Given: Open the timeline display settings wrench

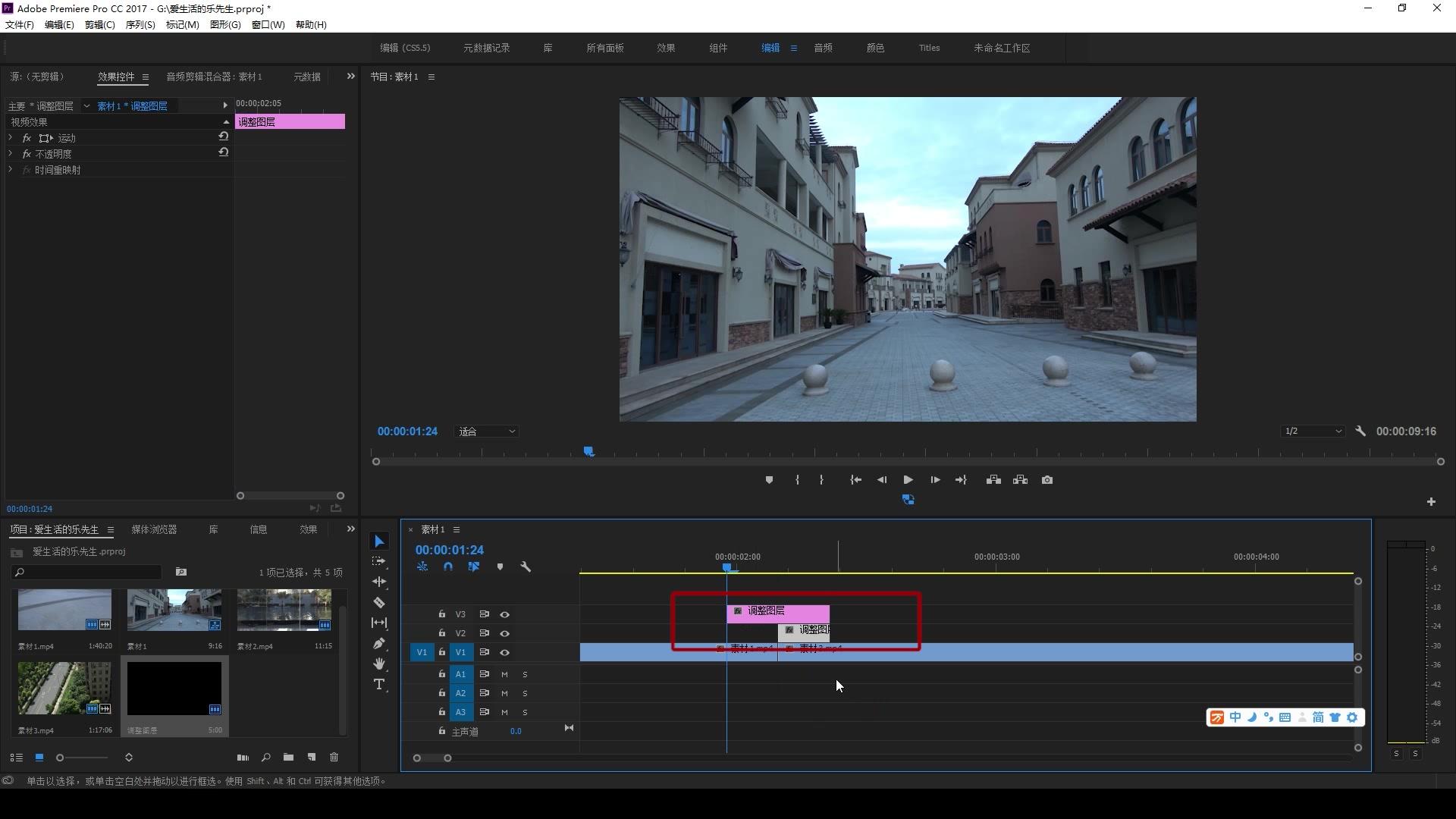Looking at the screenshot, I should pos(526,567).
